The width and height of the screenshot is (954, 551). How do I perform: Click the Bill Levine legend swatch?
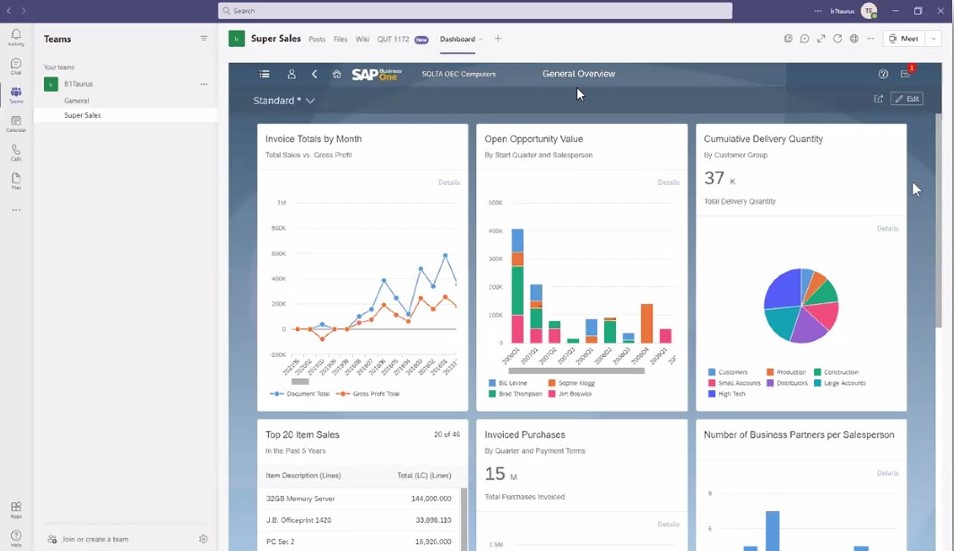pos(492,383)
